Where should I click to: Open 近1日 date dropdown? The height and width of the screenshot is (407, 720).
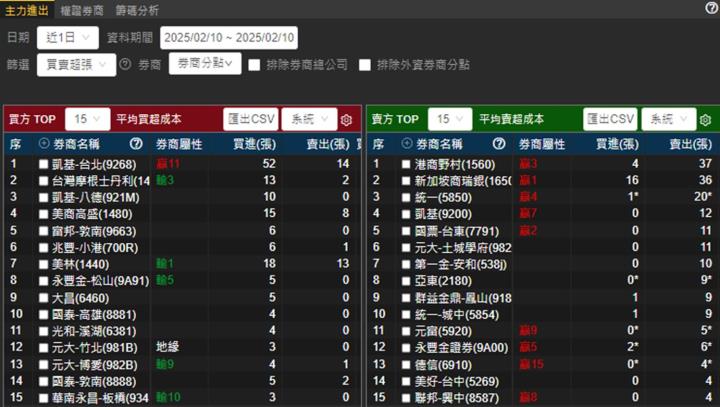pyautogui.click(x=68, y=38)
